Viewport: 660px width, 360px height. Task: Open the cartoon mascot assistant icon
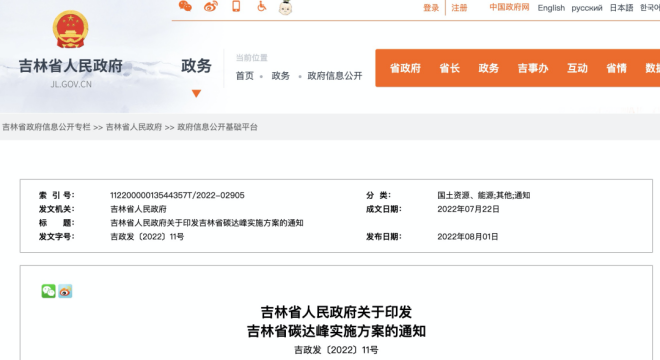285,7
